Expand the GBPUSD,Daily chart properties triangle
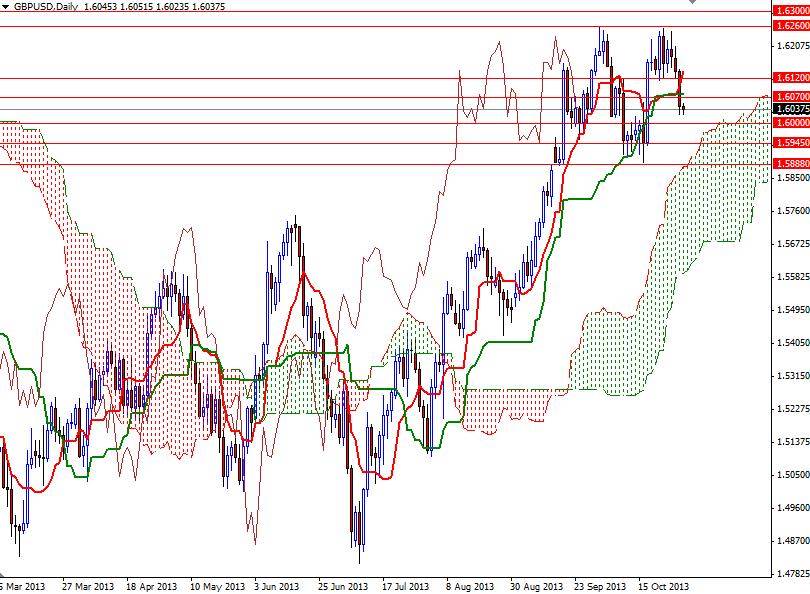Viewport: 810px width, 594px height. point(7,7)
